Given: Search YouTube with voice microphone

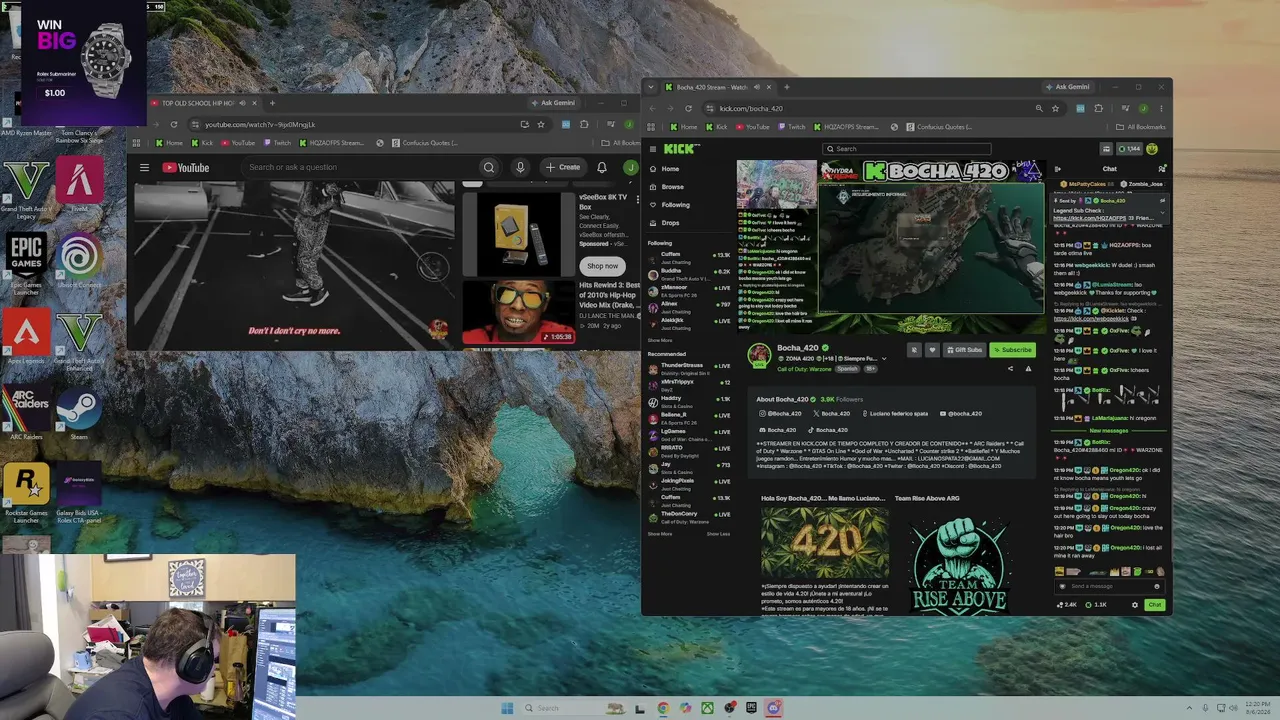Looking at the screenshot, I should [x=520, y=168].
